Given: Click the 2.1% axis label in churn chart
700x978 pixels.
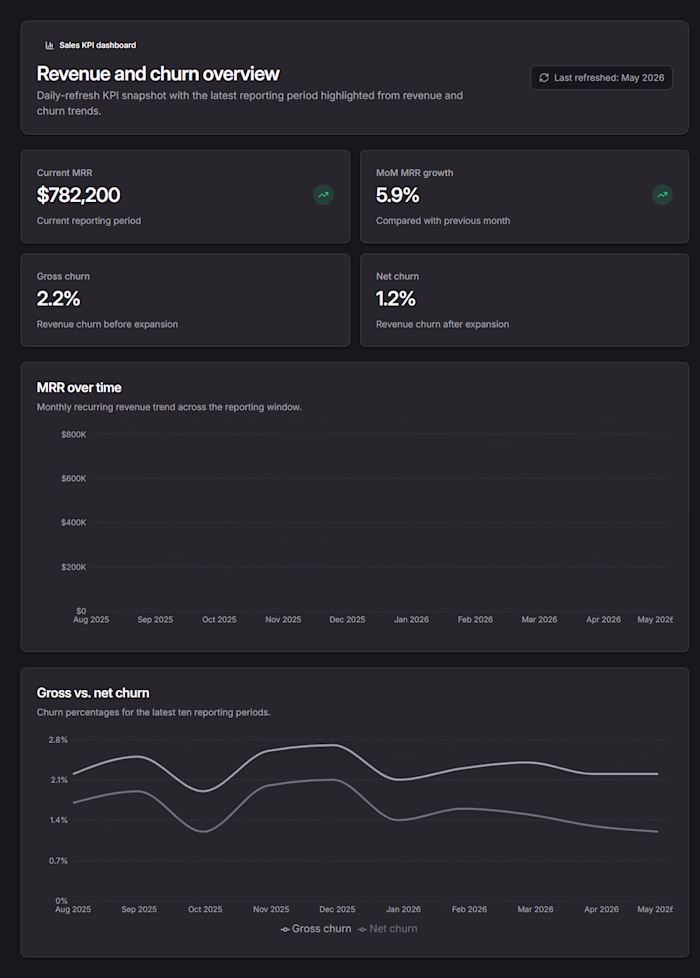Looking at the screenshot, I should [x=59, y=780].
